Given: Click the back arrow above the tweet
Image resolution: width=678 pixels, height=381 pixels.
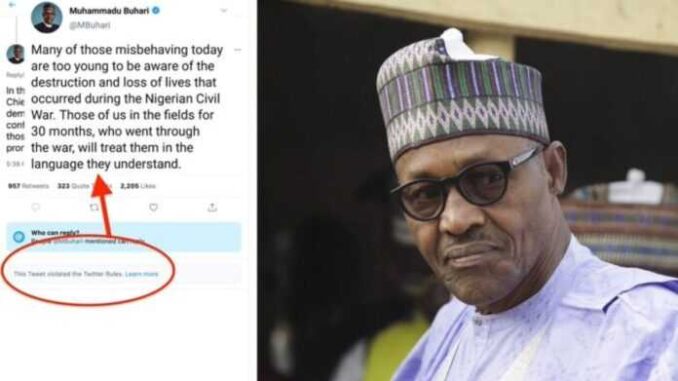Looking at the screenshot, I should 12,5.
